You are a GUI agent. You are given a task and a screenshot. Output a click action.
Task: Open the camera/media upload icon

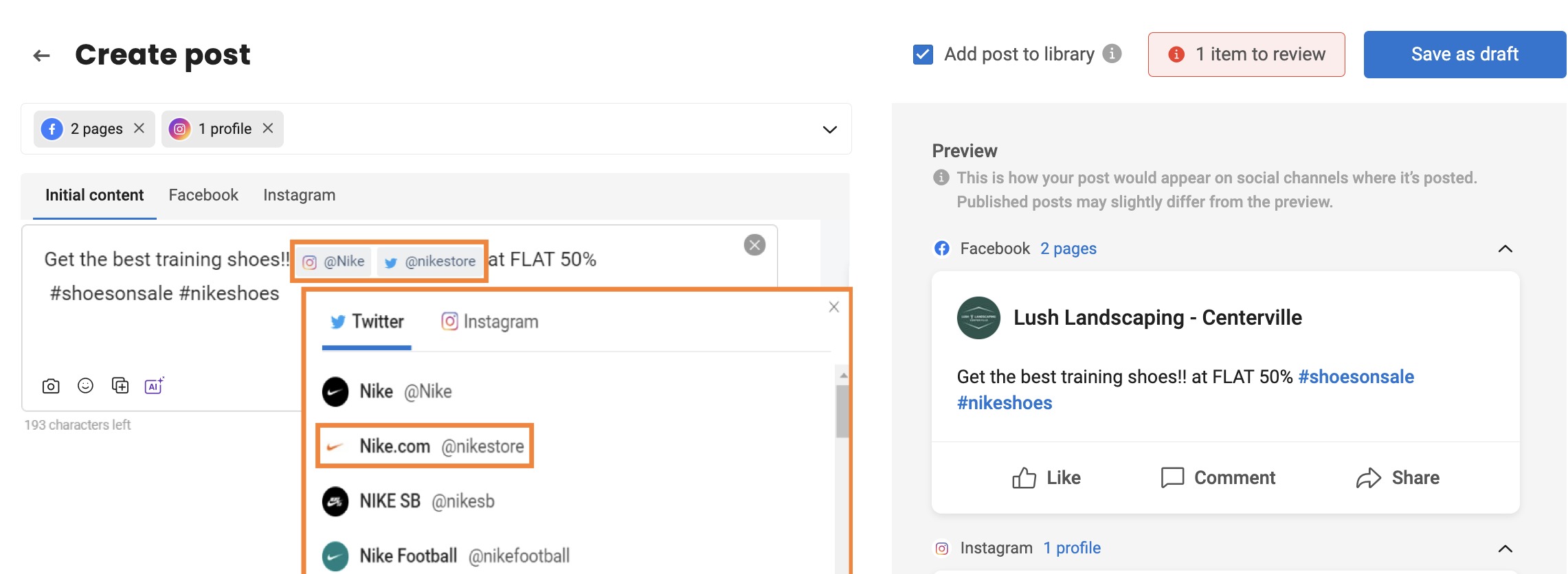51,386
